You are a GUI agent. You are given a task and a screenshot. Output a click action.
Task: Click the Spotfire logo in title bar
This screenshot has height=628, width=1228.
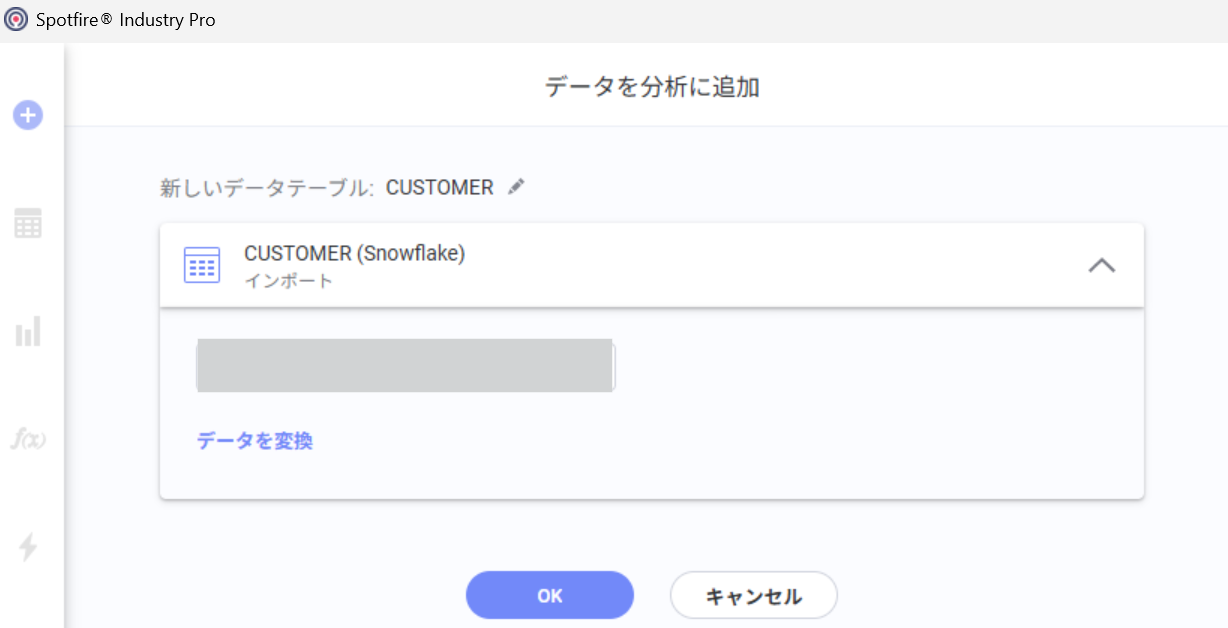[16, 19]
